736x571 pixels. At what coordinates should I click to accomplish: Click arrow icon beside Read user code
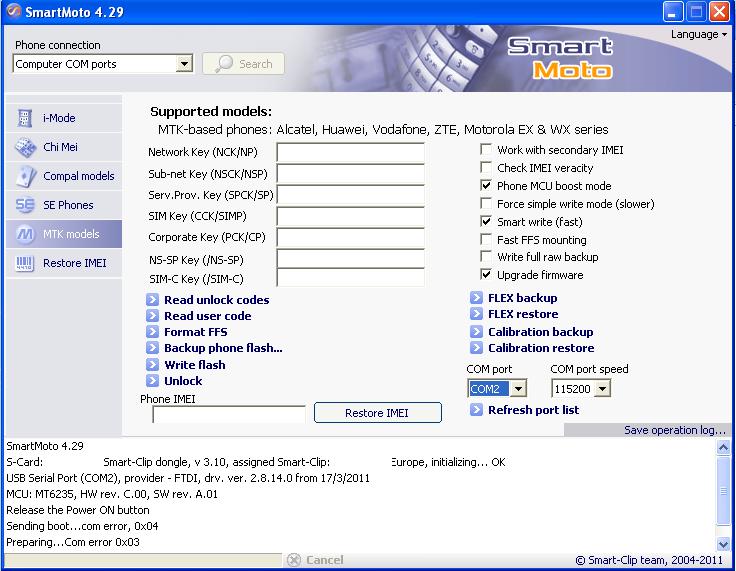(152, 316)
